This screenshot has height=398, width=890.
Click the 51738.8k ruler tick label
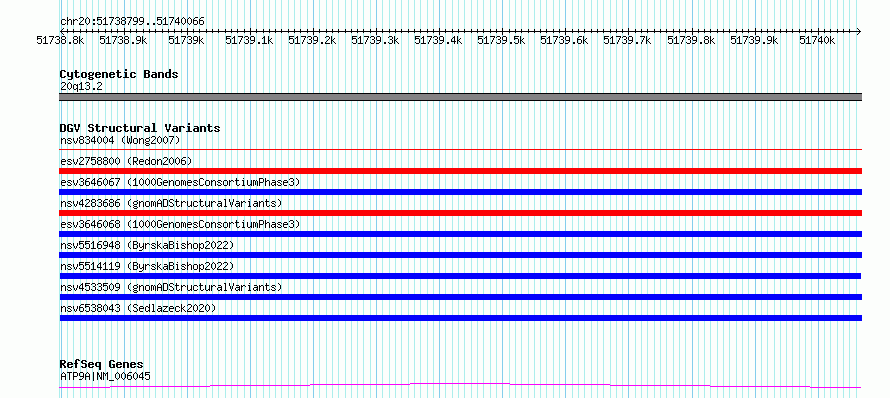pyautogui.click(x=60, y=40)
